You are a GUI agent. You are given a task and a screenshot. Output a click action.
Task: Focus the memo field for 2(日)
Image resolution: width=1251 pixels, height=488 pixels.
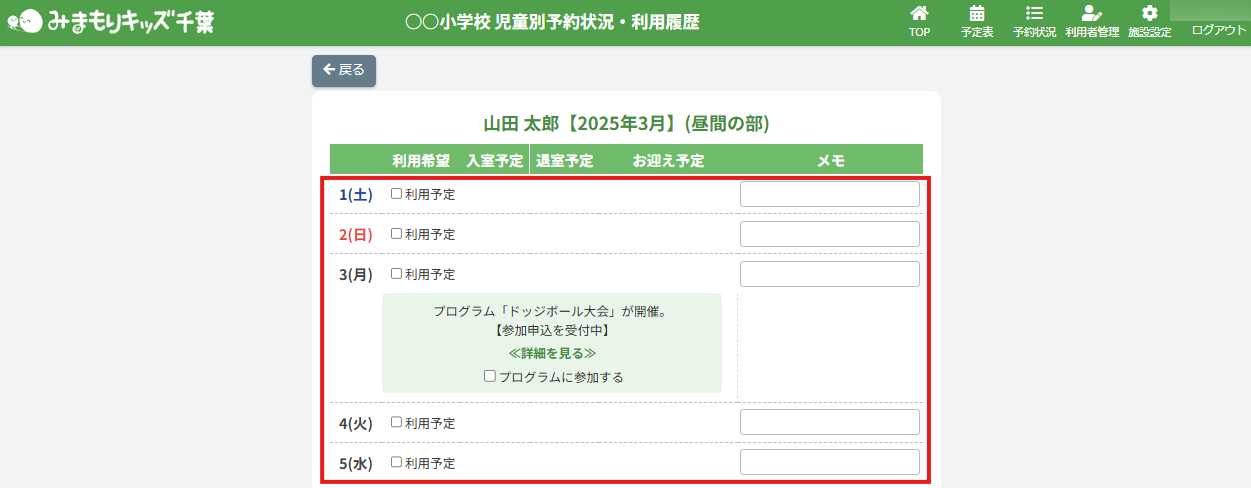coord(829,234)
